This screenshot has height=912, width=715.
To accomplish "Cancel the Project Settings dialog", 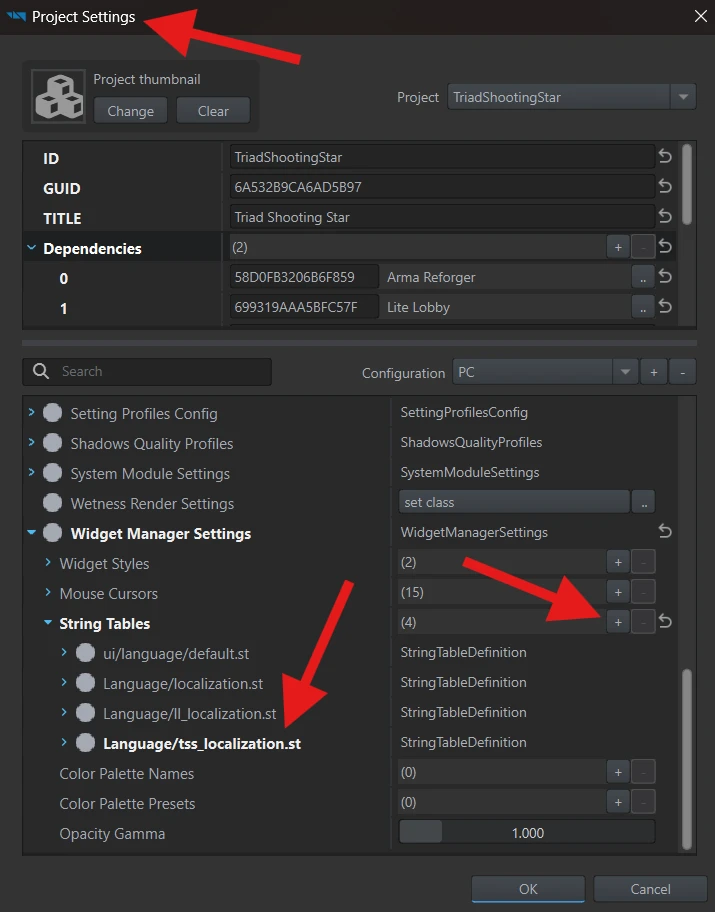I will pyautogui.click(x=650, y=889).
